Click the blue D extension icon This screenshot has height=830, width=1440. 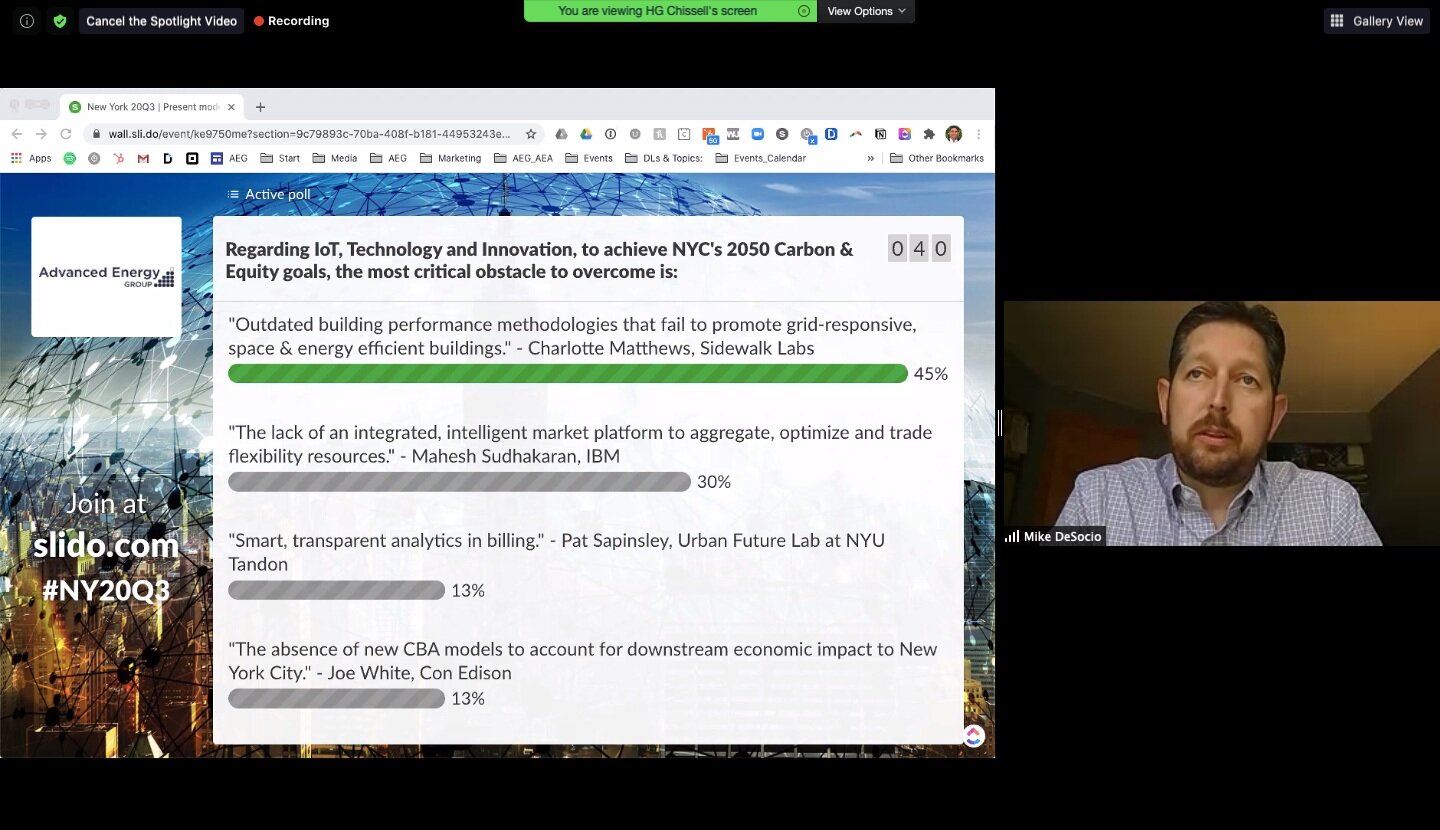coord(831,134)
